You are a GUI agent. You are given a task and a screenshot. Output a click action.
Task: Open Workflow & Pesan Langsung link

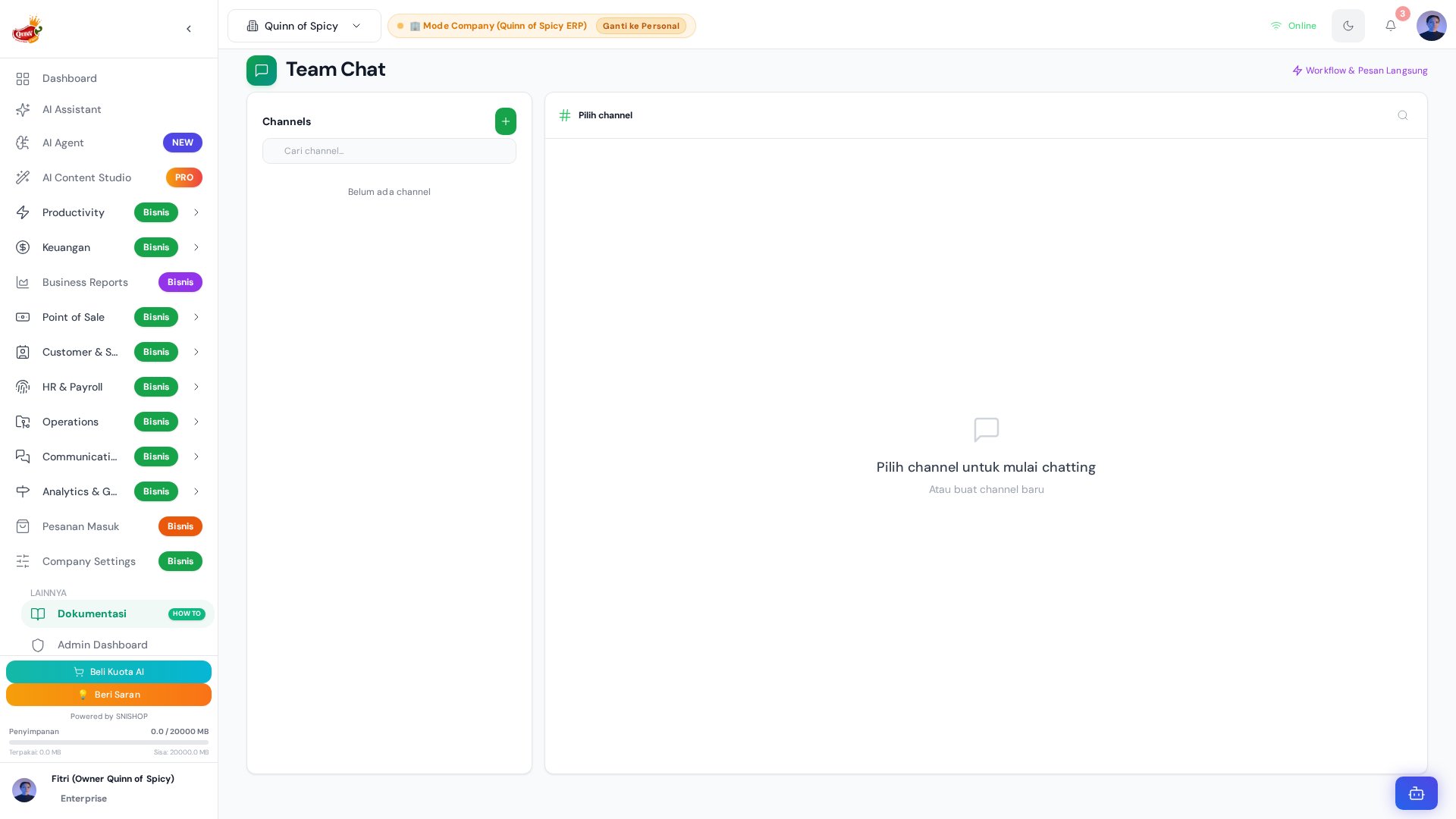pyautogui.click(x=1360, y=71)
